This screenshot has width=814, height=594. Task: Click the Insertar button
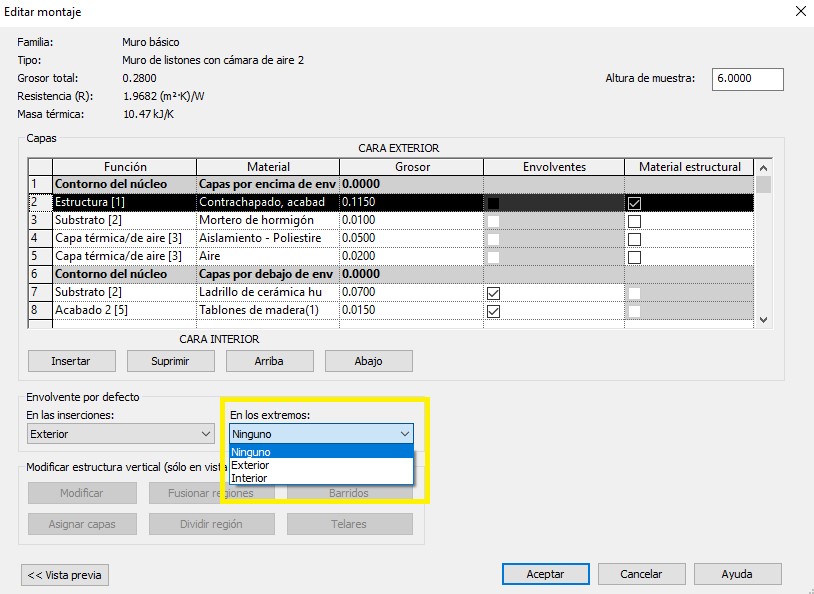click(x=71, y=361)
